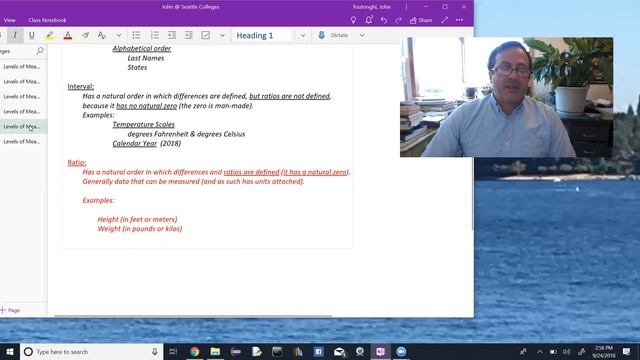Click the Heading 1 style box
640x360 pixels.
click(x=262, y=36)
